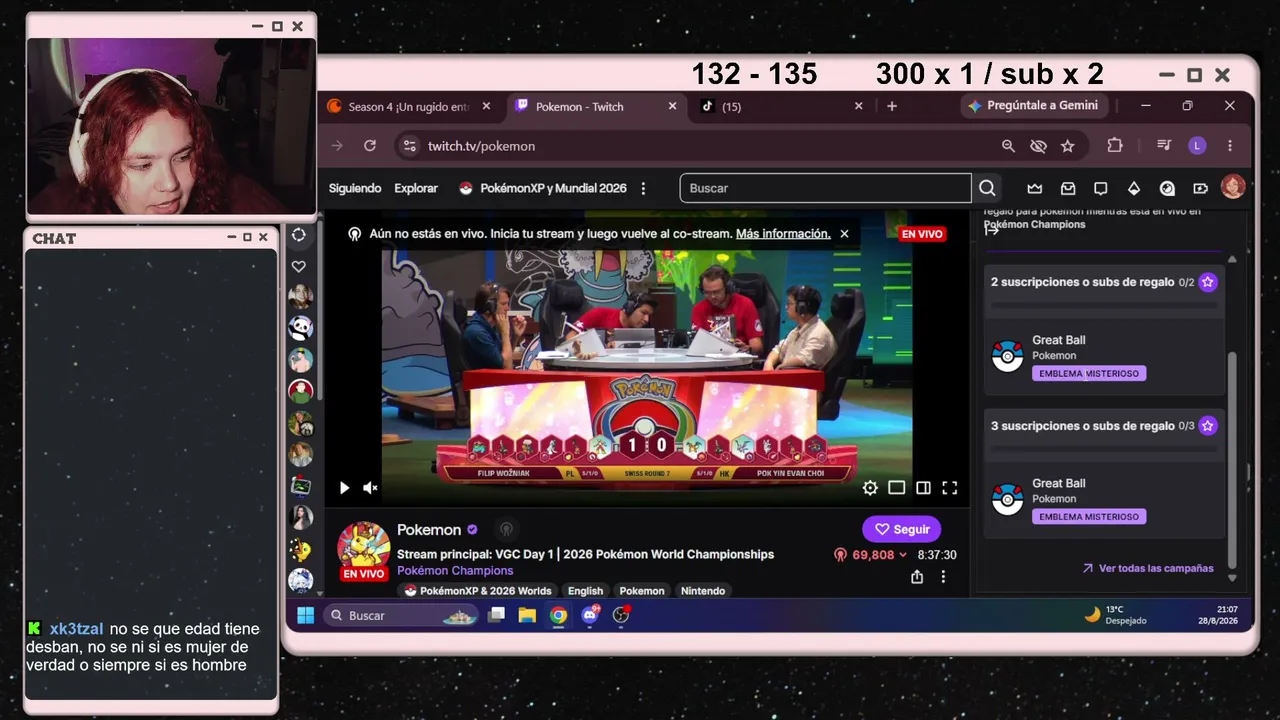Follow Pokemon with the Seguir button
The image size is (1280, 720).
tap(902, 529)
